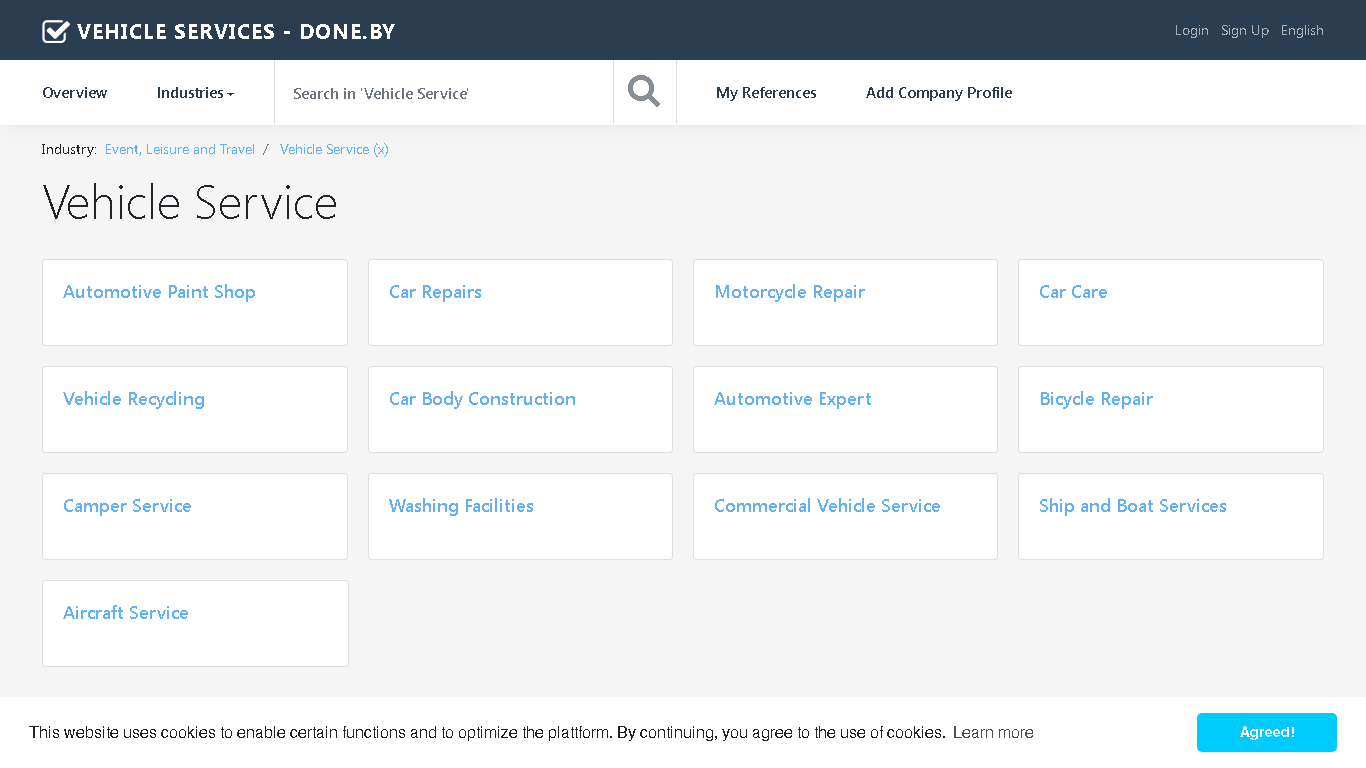Open the Industries dropdown menu
This screenshot has width=1366, height=768.
click(195, 93)
